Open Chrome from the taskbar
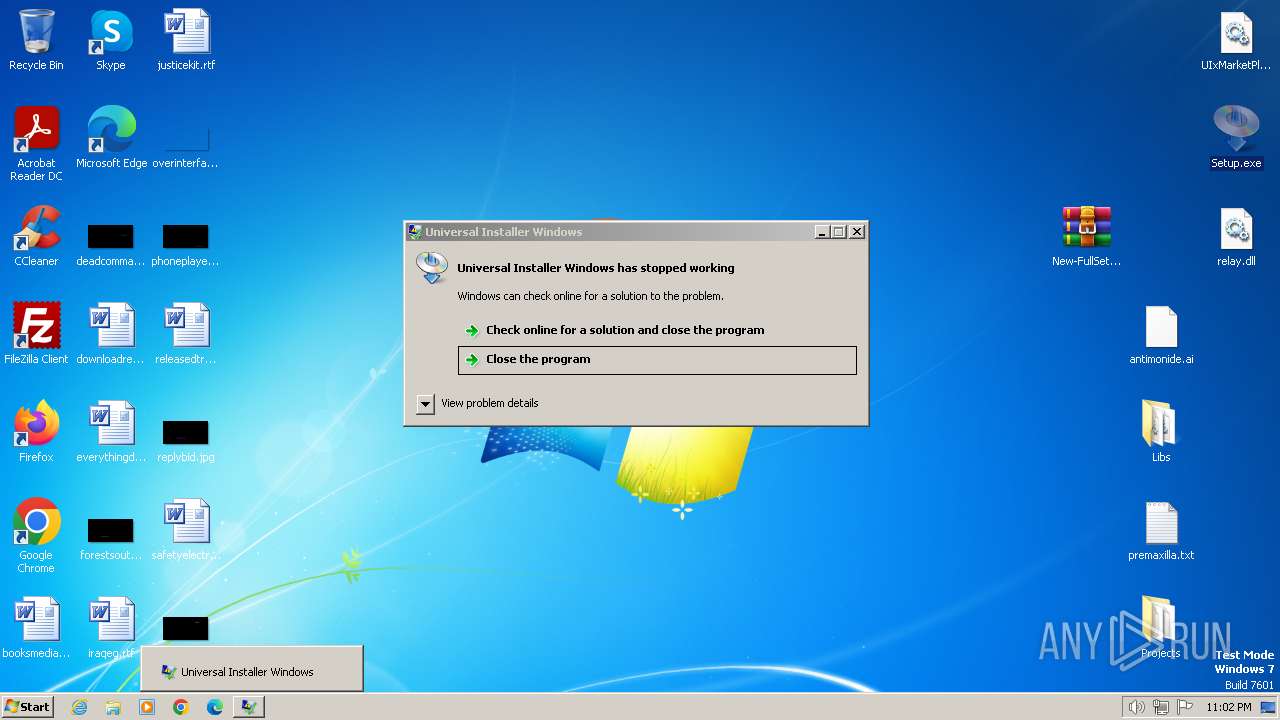The image size is (1280, 720). (181, 707)
